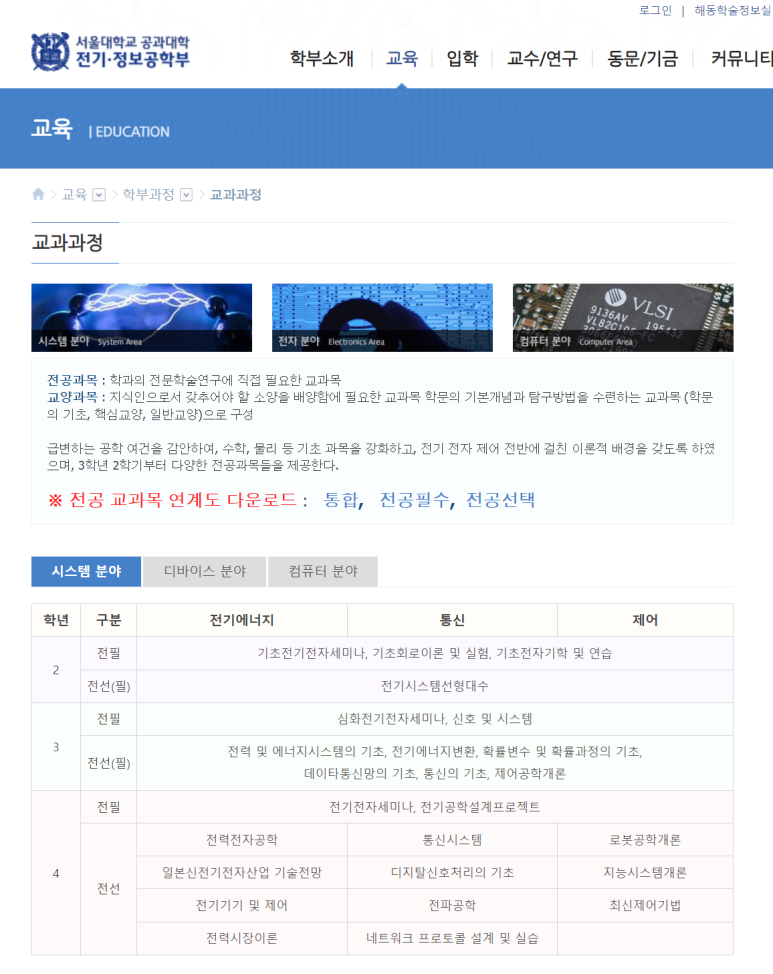The image size is (773, 974).
Task: Select the 전자 분야 Electronics Area thumbnail
Action: click(x=382, y=317)
